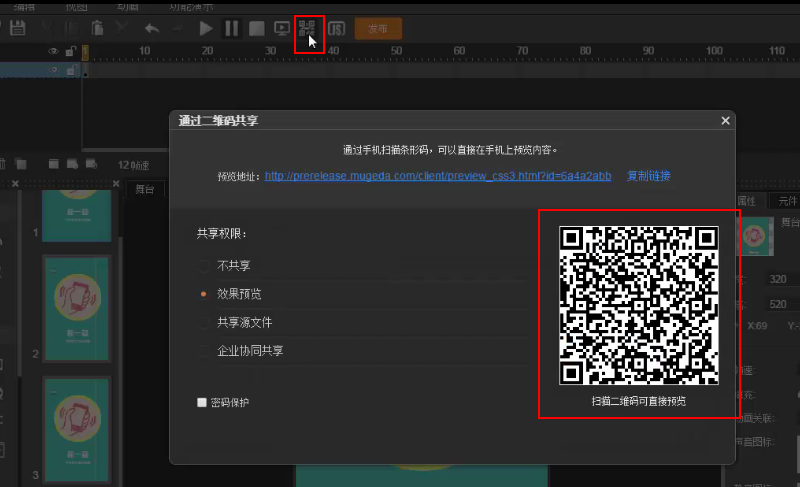
Task: Click the third frame icon below timeline
Action: click(x=91, y=164)
